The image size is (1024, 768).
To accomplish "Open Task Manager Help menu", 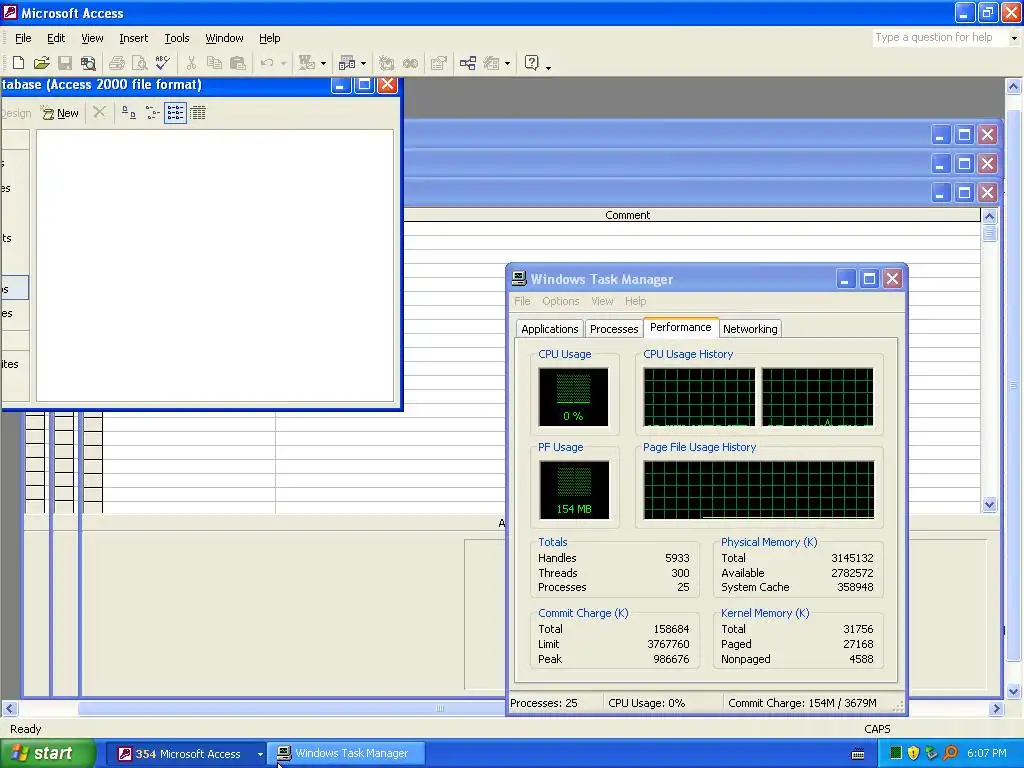I will point(635,301).
